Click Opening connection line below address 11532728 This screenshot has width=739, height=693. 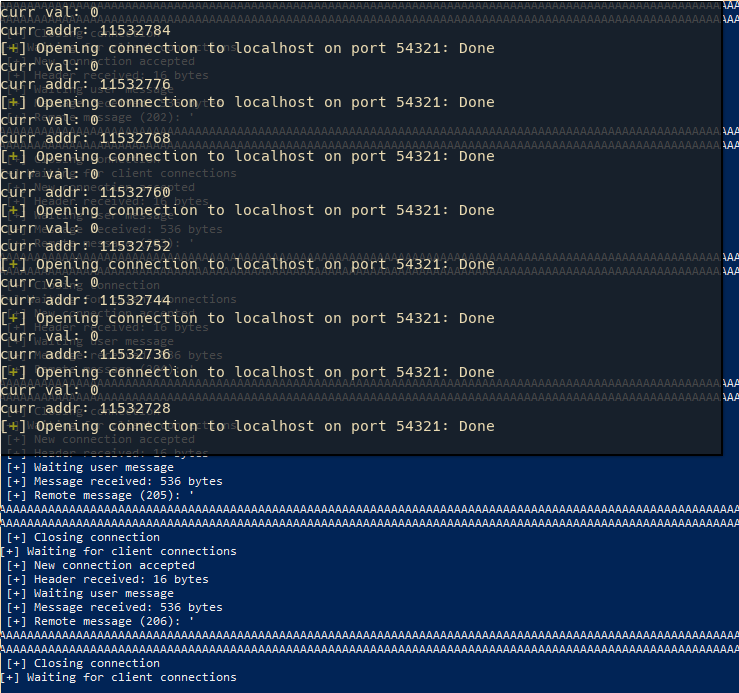point(247,427)
